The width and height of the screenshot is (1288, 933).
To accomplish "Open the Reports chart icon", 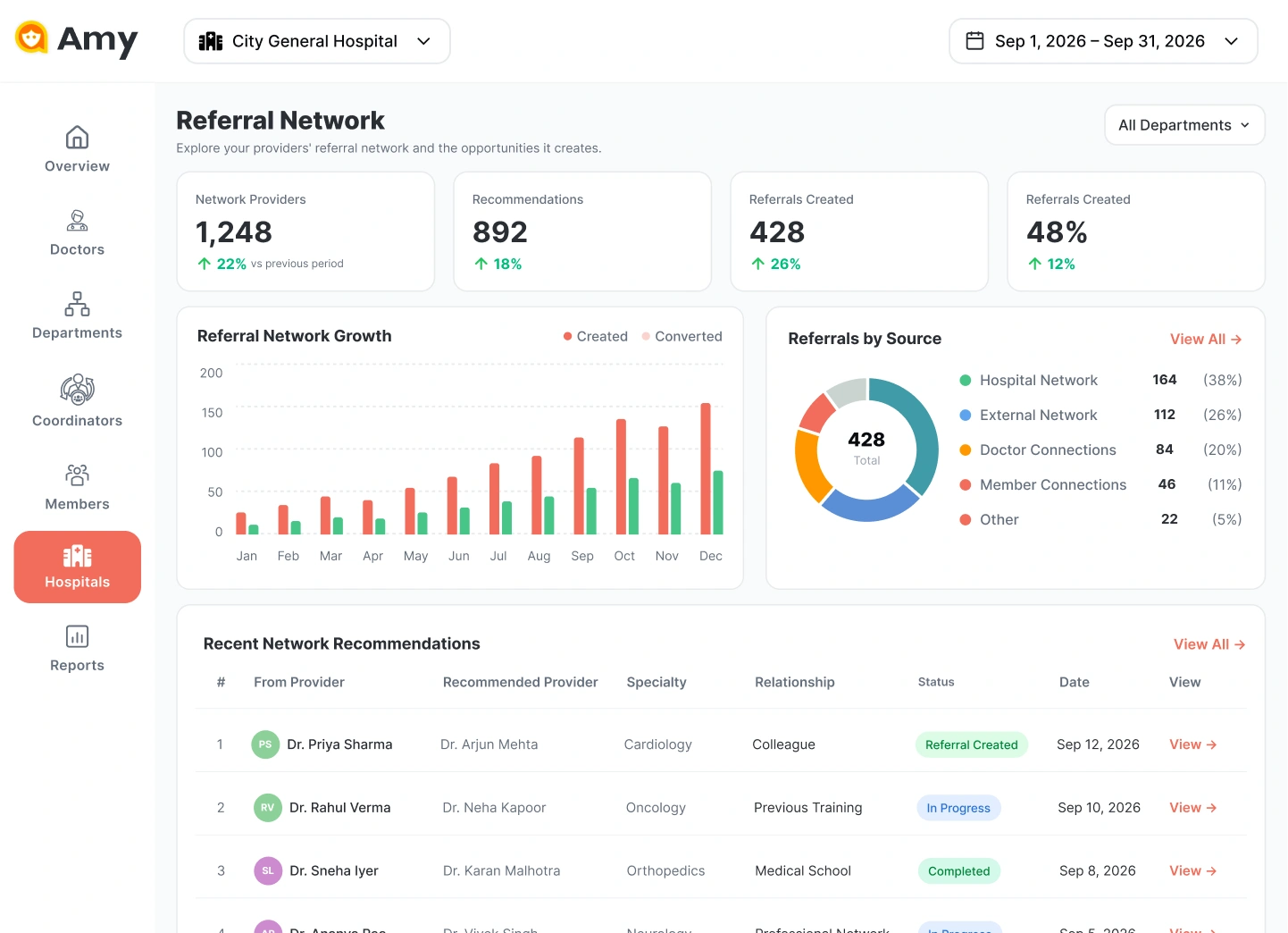I will coord(77,636).
